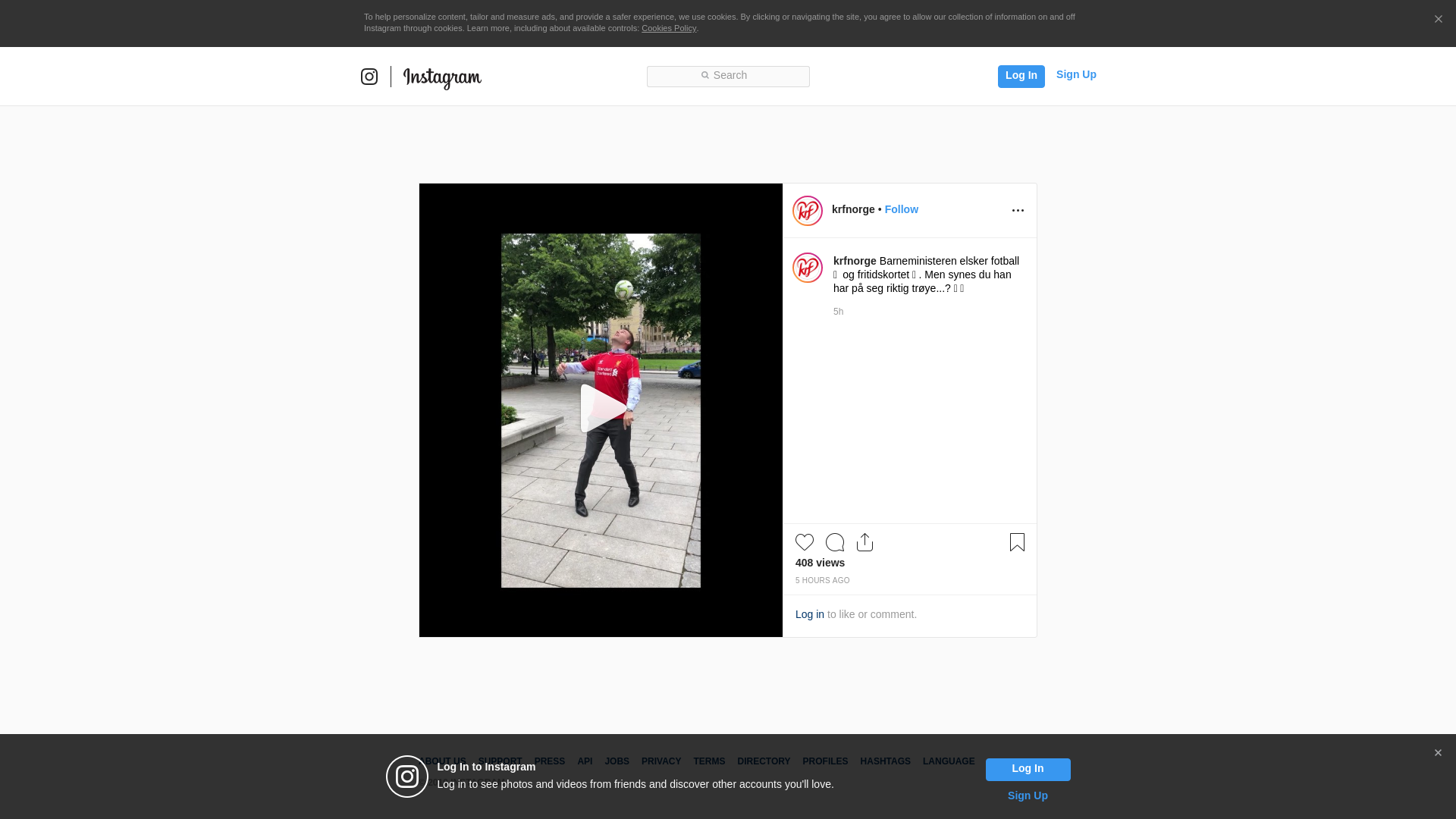This screenshot has height=819, width=1456.
Task: Close the bottom Log In banner
Action: pyautogui.click(x=1438, y=753)
